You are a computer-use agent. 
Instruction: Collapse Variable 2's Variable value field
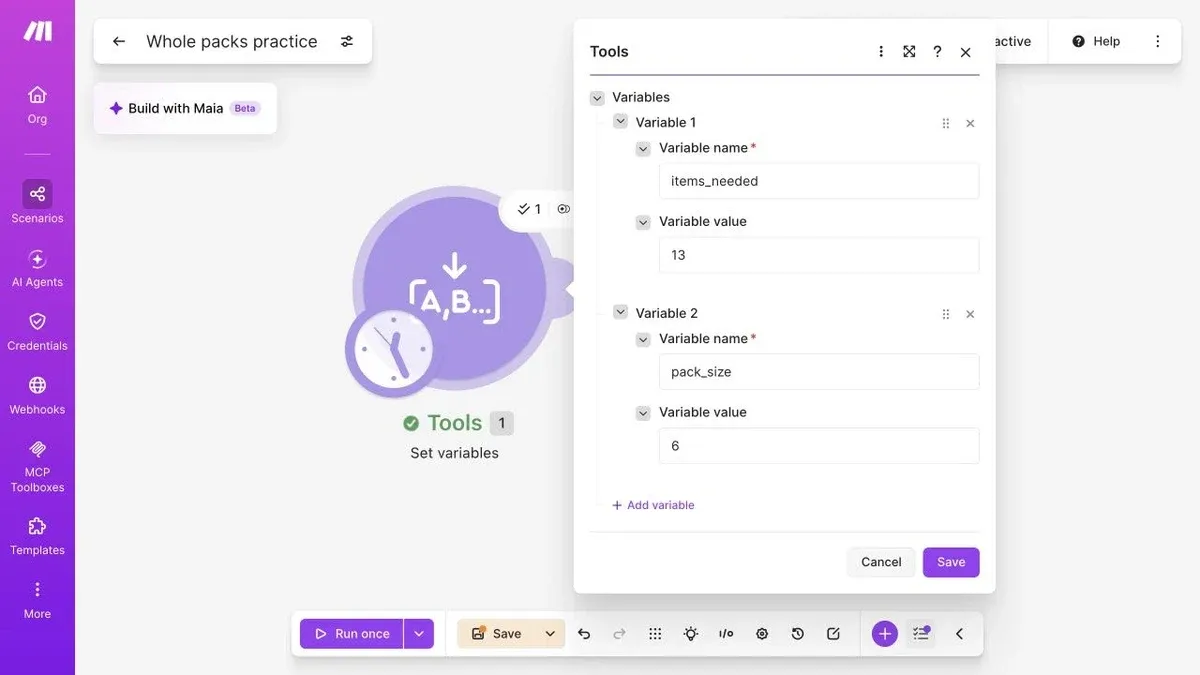[644, 412]
